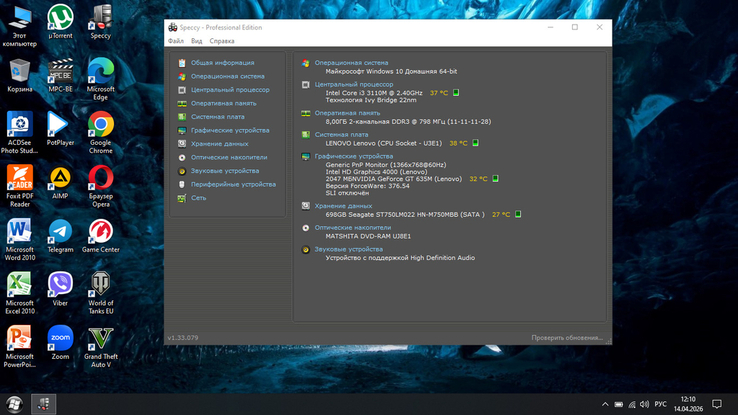Open Foxit PDF Reader desktop icon

[20, 186]
